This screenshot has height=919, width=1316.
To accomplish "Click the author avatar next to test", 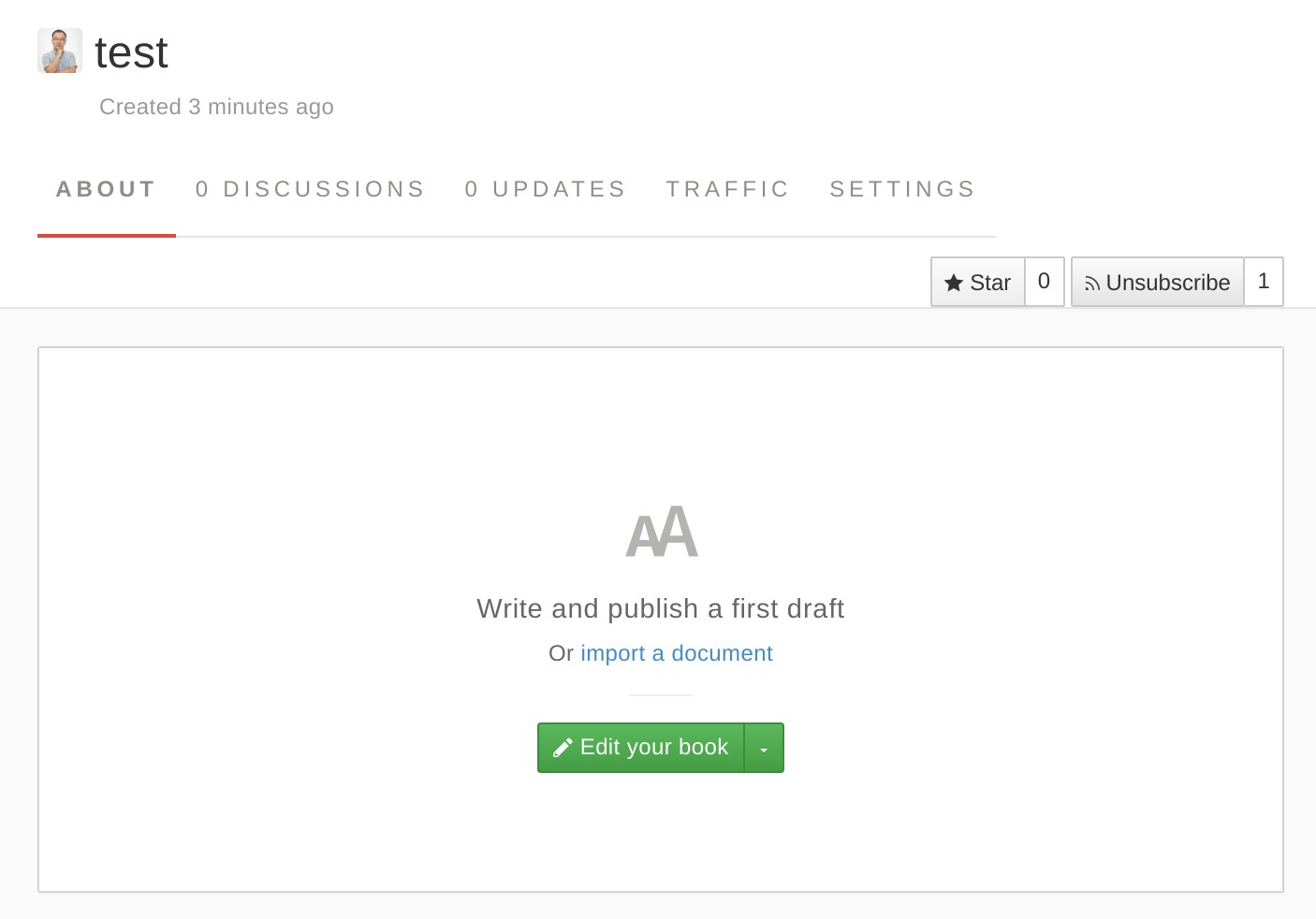I will point(60,51).
